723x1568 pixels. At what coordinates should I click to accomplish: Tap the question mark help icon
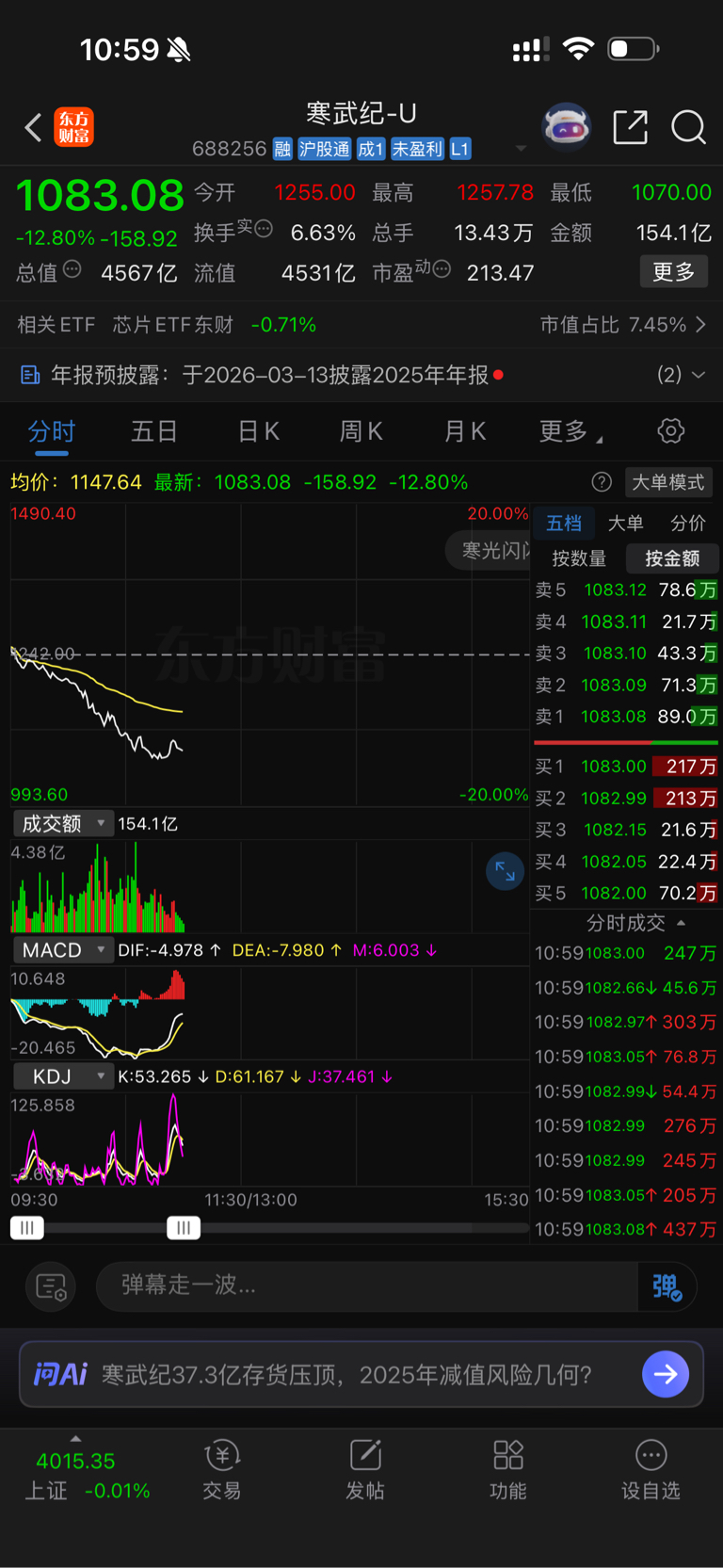point(602,482)
